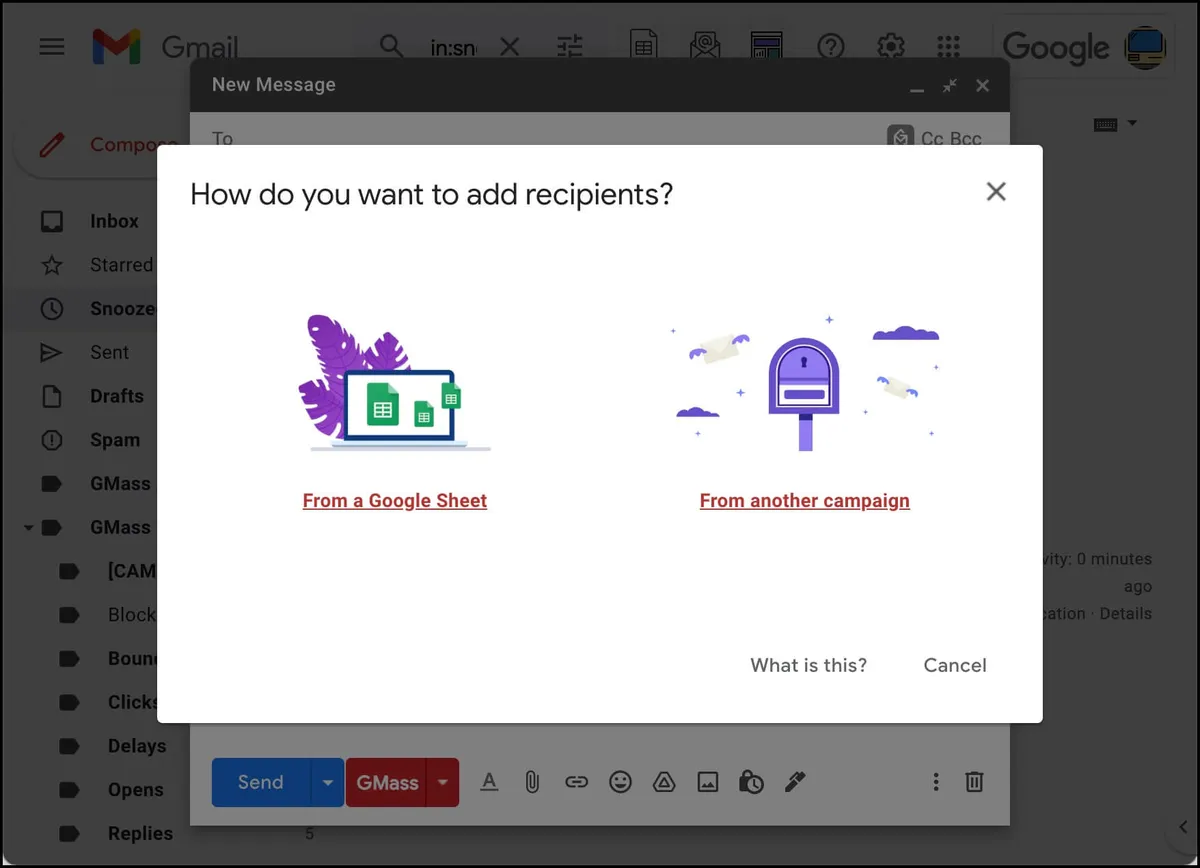1200x868 pixels.
Task: Open the Send options dropdown arrow
Action: (328, 782)
